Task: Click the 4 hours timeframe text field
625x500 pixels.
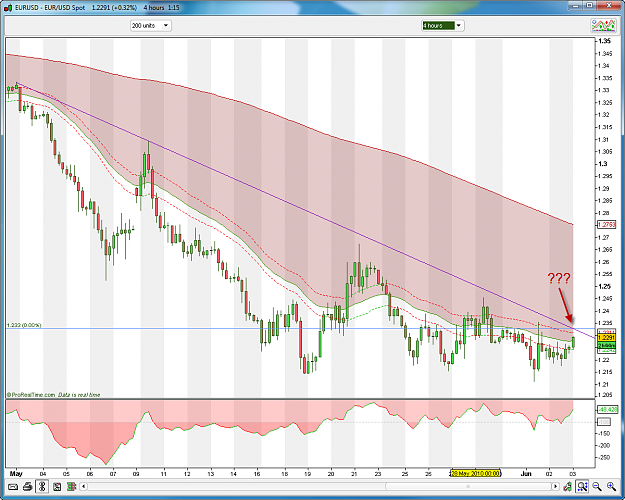Action: 438,26
